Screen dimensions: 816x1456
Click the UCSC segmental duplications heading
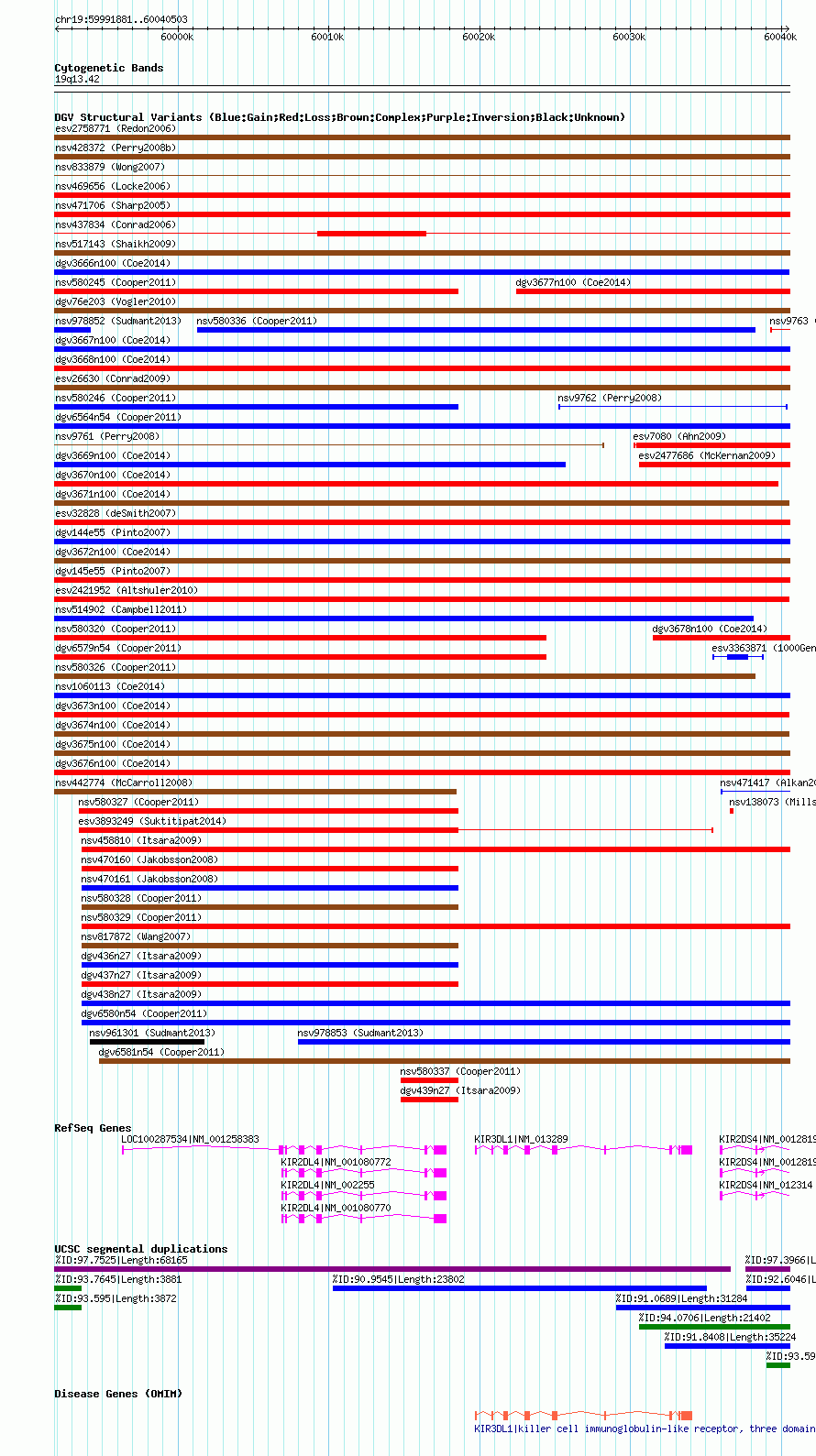click(140, 1249)
